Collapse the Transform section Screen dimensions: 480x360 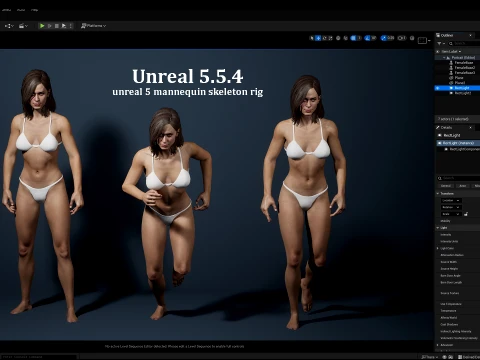(438, 194)
